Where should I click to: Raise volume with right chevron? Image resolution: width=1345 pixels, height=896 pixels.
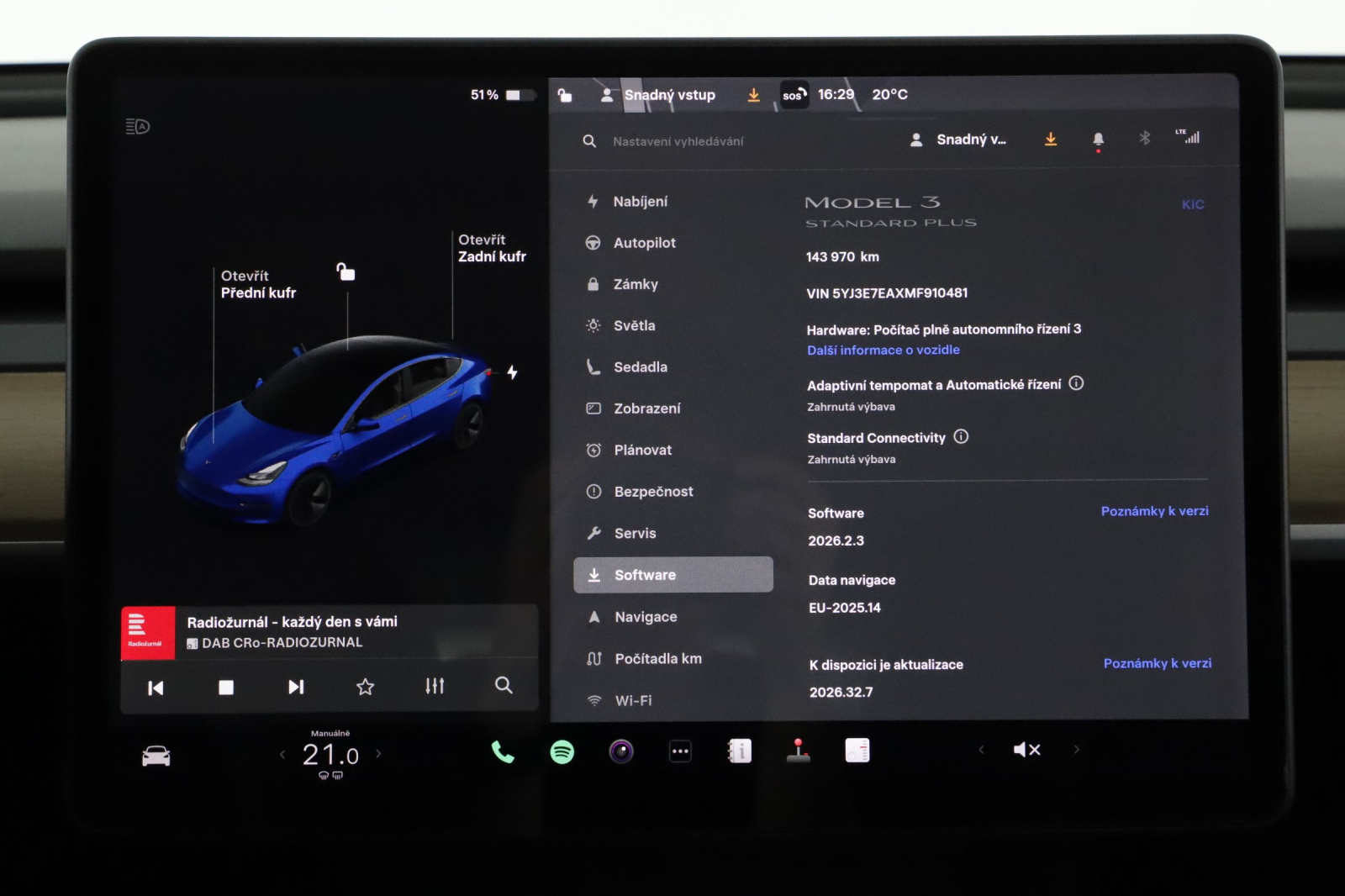(x=1076, y=749)
